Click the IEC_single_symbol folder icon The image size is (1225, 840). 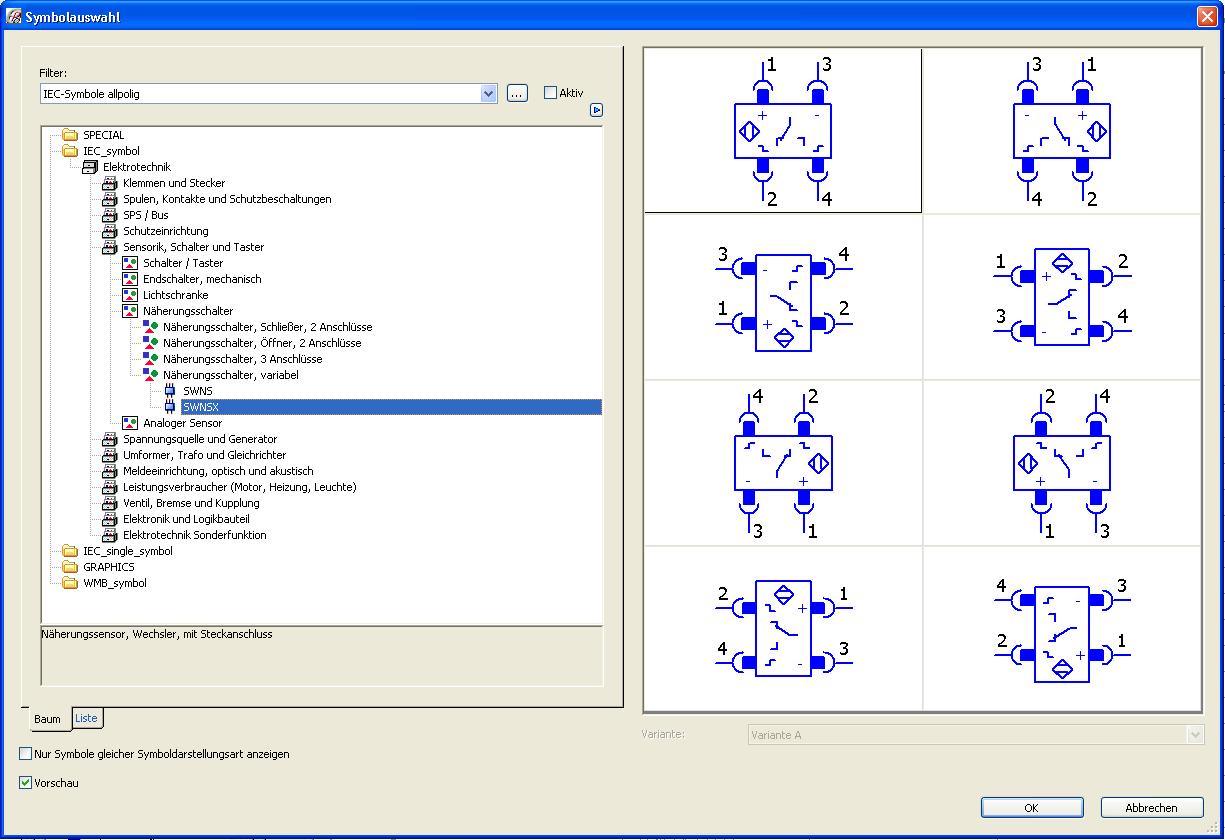tap(69, 551)
